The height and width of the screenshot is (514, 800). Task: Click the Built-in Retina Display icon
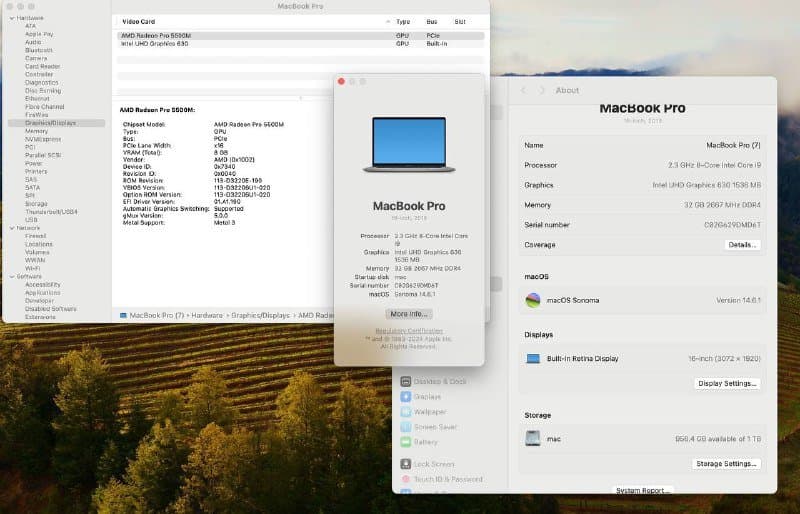(x=533, y=359)
